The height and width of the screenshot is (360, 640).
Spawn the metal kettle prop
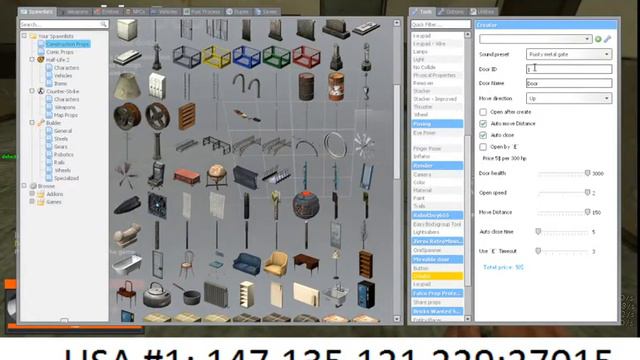[x=157, y=295]
